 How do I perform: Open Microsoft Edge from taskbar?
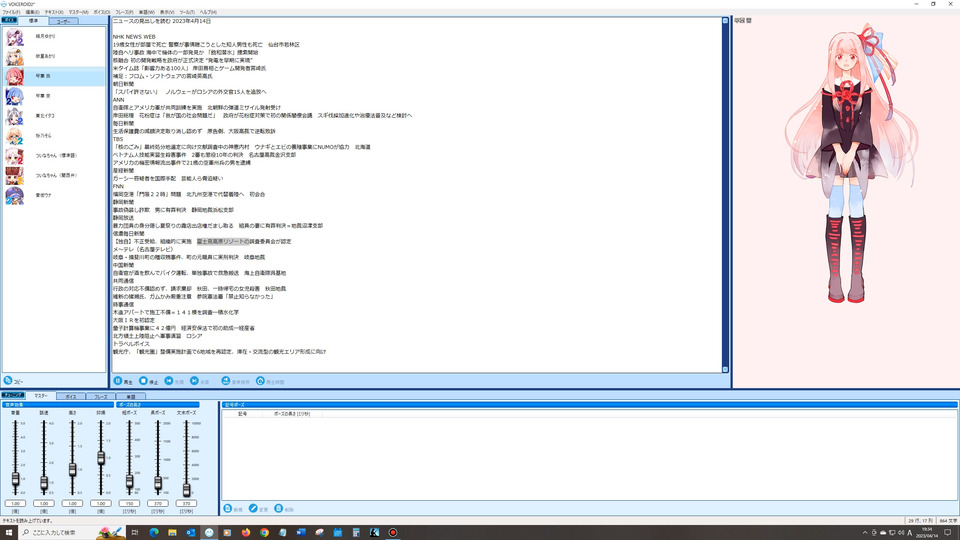point(154,533)
